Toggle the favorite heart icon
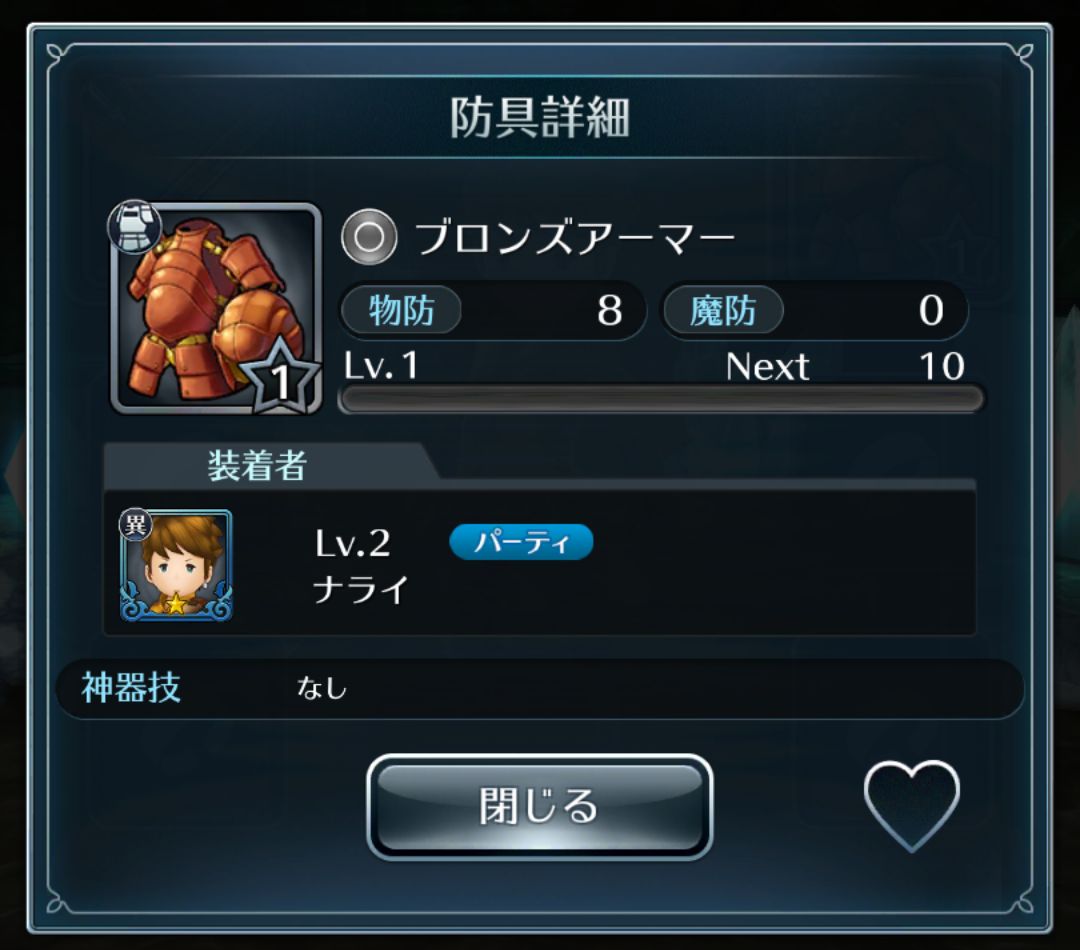 (911, 806)
